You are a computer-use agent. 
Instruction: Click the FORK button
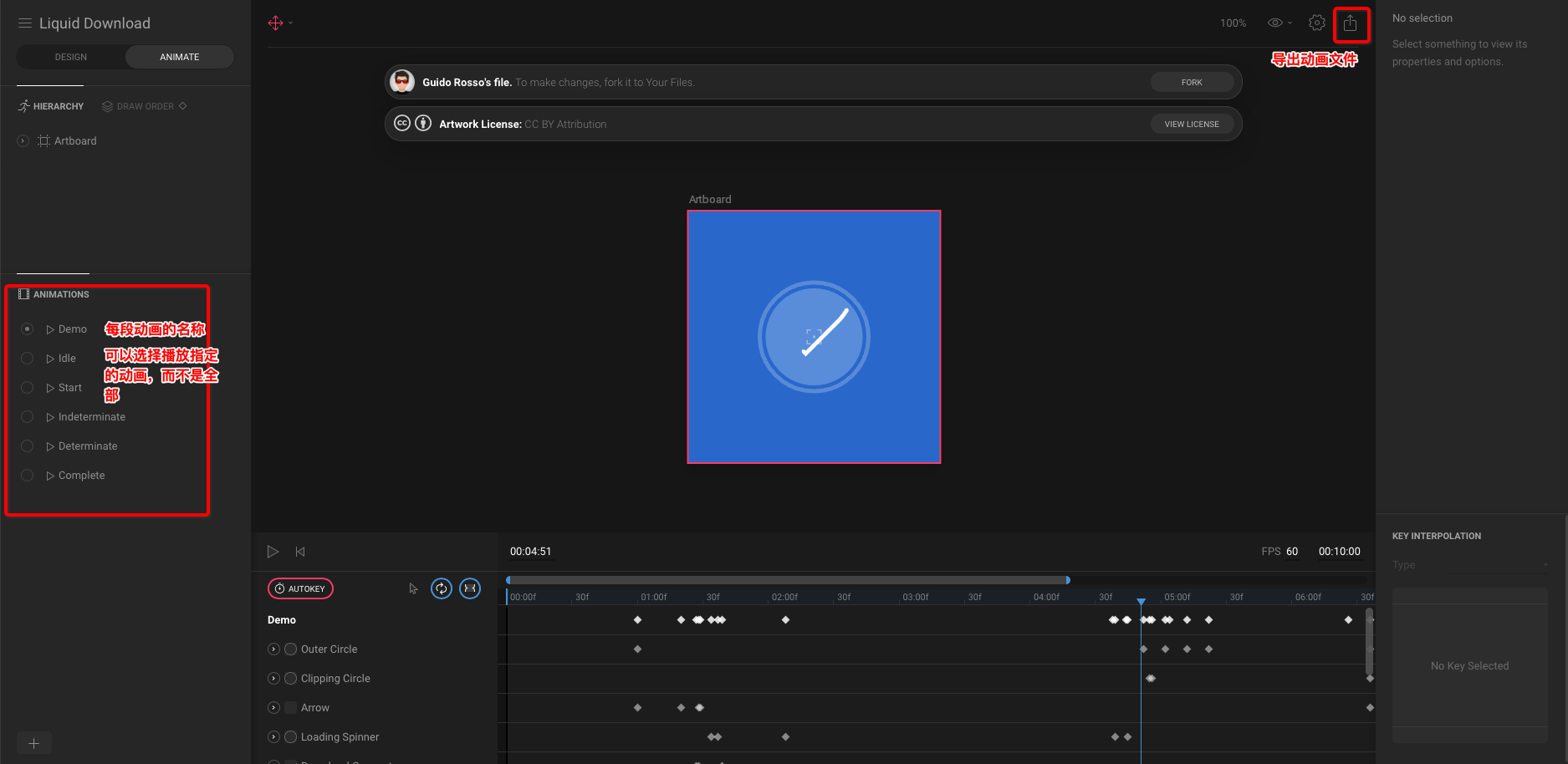click(x=1191, y=82)
